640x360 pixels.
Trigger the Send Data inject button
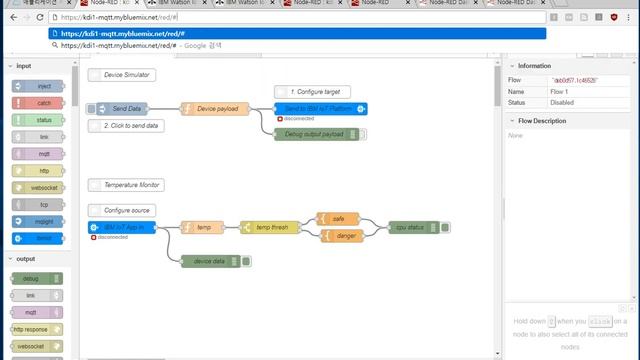click(91, 109)
